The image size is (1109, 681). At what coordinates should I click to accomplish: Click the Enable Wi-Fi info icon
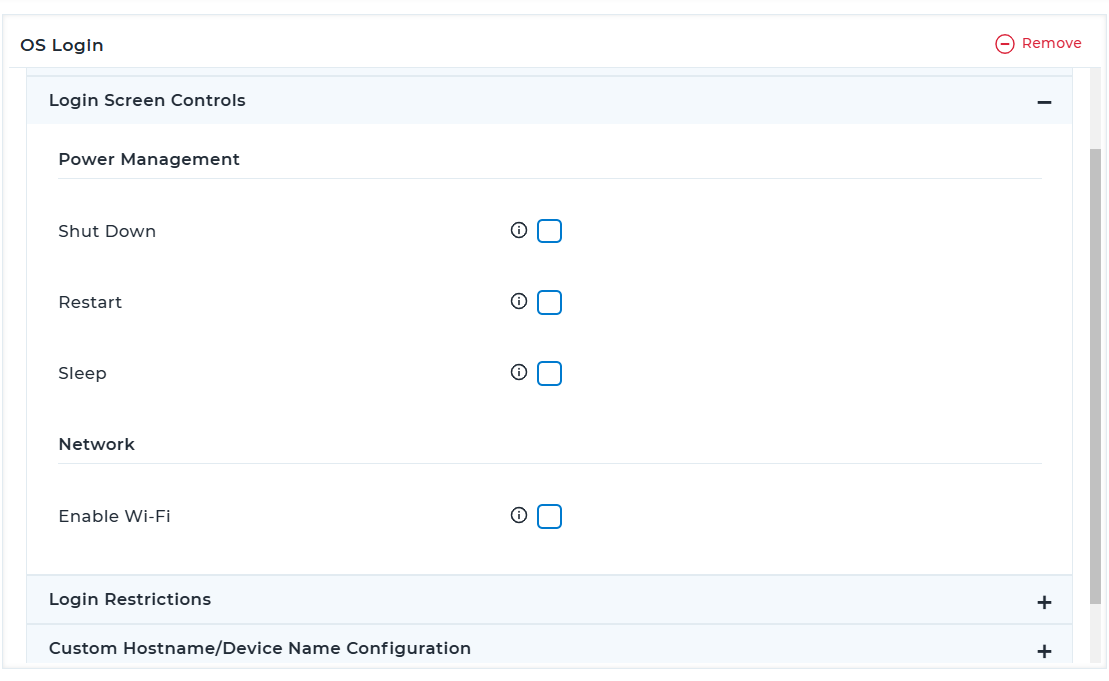pos(518,515)
